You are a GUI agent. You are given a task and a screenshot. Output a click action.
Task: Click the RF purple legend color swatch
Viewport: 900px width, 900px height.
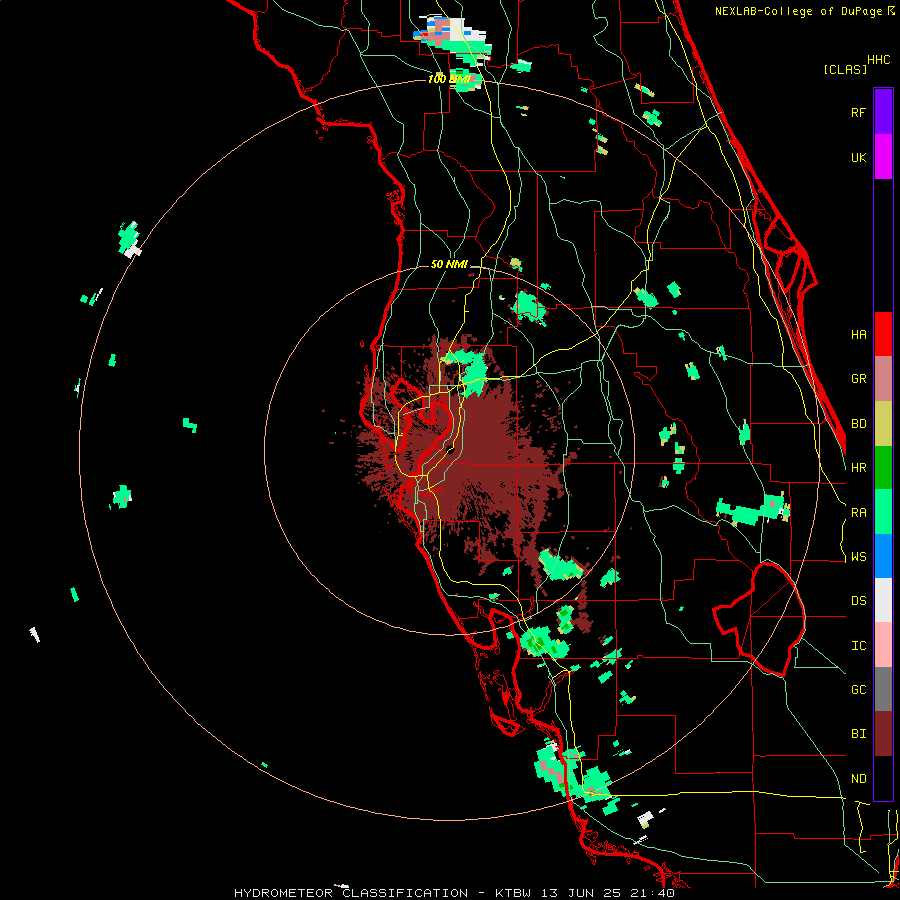coord(883,112)
